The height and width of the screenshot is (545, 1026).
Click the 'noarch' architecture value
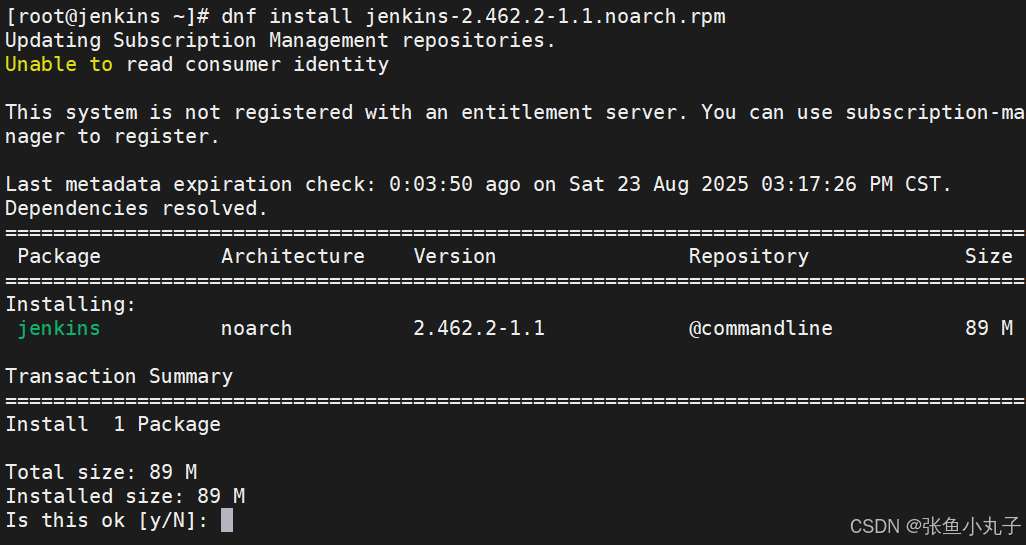(x=256, y=328)
